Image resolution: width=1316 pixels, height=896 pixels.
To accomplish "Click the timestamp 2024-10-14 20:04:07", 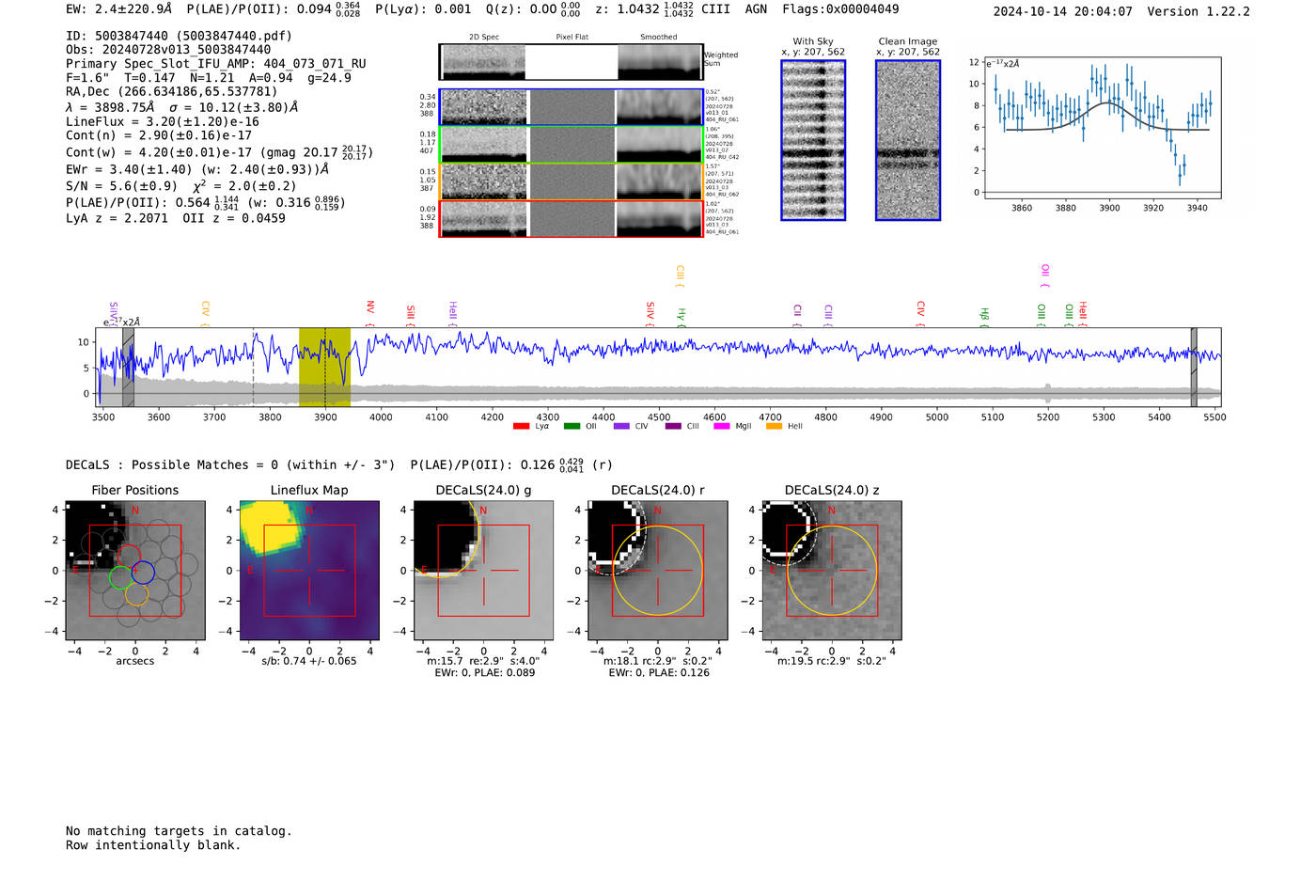I will 1063,12.
